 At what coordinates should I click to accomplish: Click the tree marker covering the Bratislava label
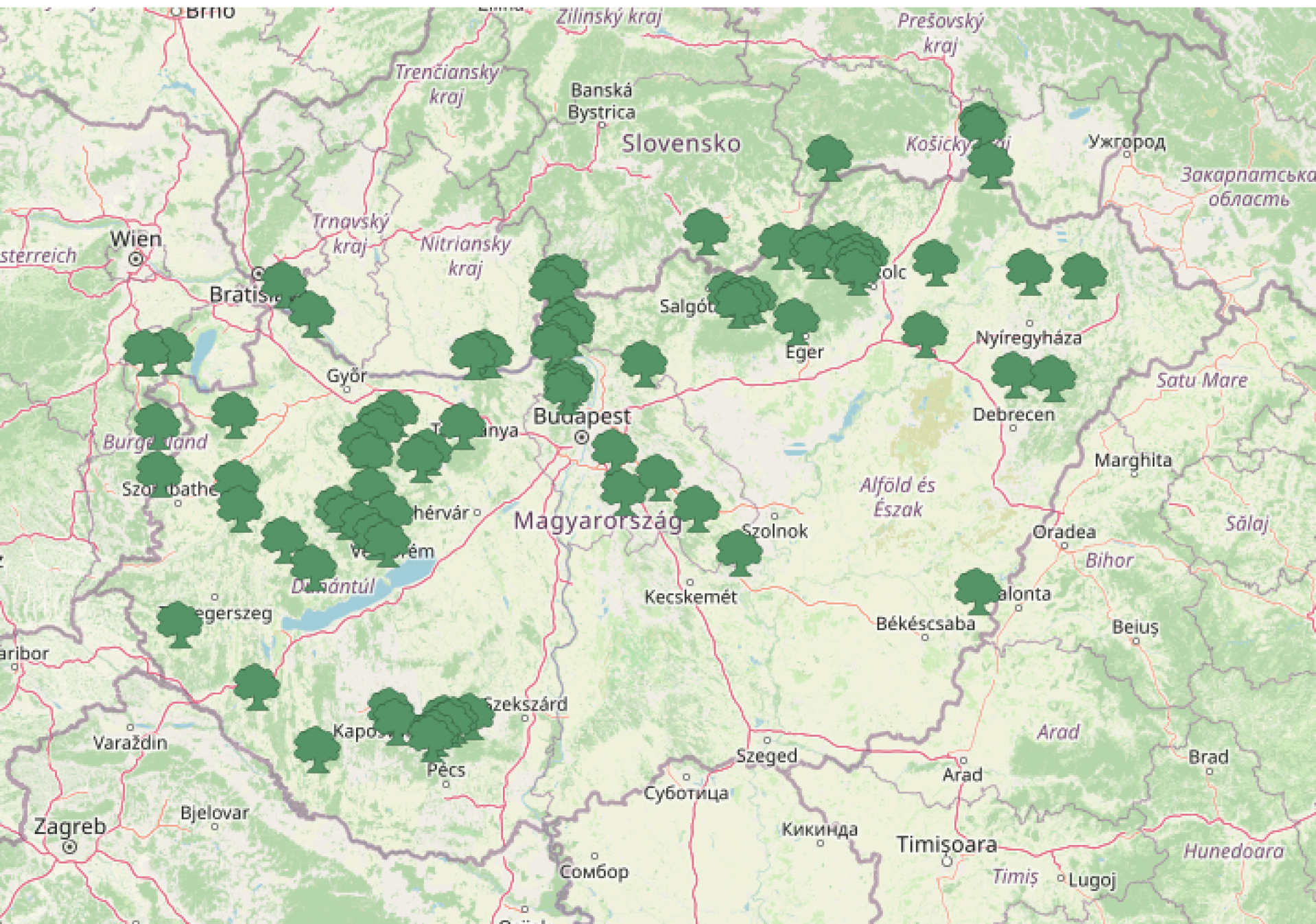[283, 285]
